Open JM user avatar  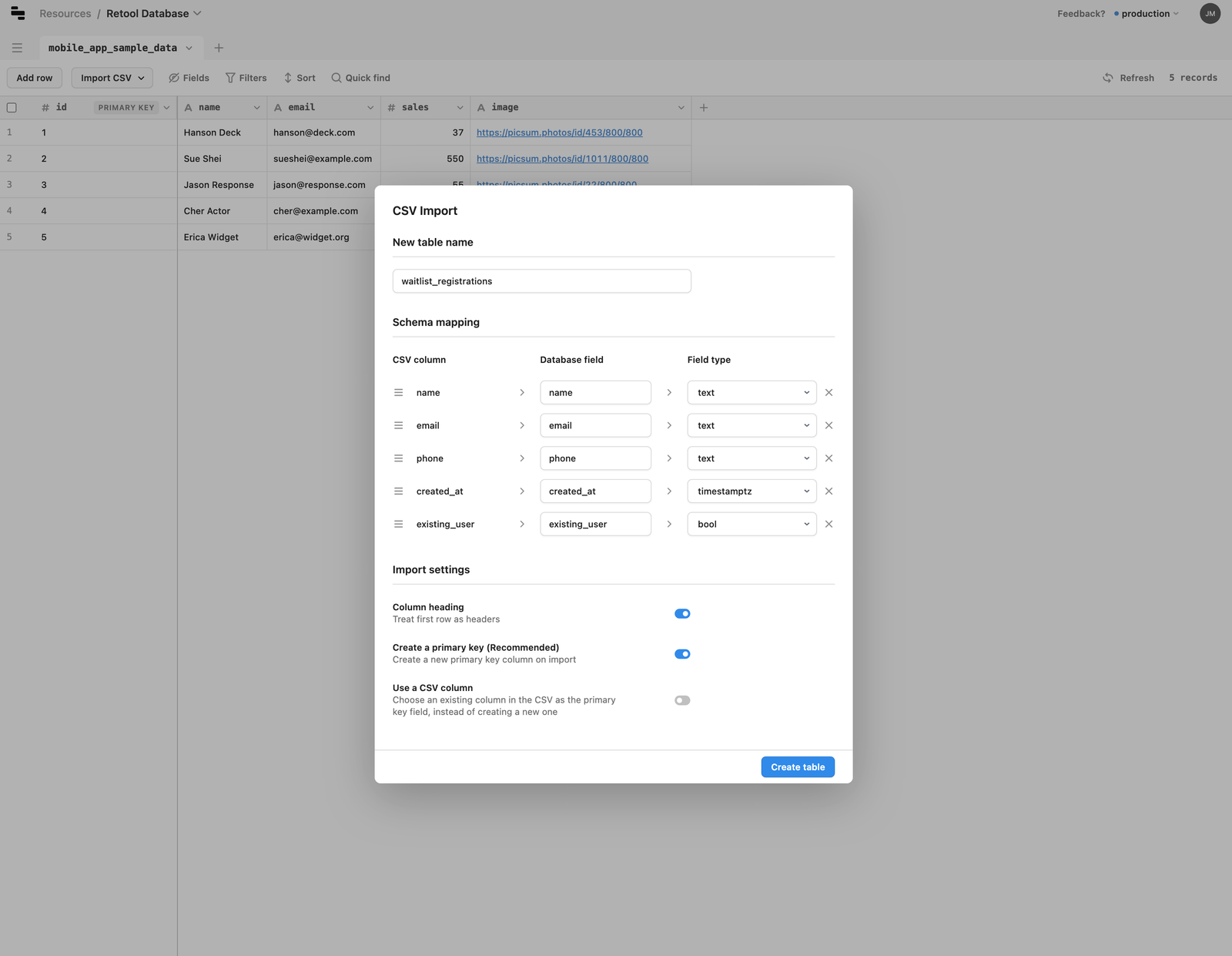(x=1210, y=13)
